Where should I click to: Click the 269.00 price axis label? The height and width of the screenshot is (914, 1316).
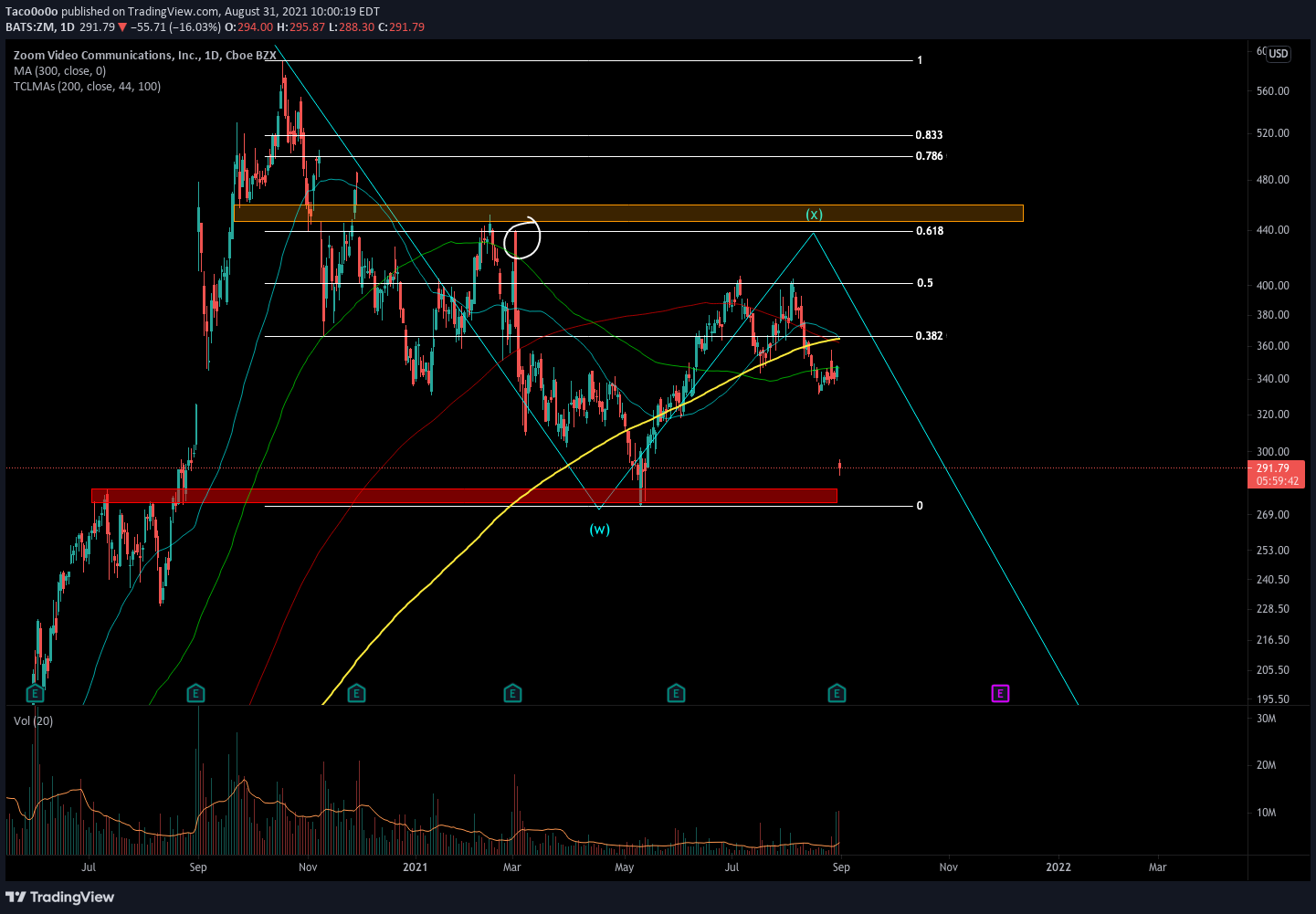[x=1273, y=515]
